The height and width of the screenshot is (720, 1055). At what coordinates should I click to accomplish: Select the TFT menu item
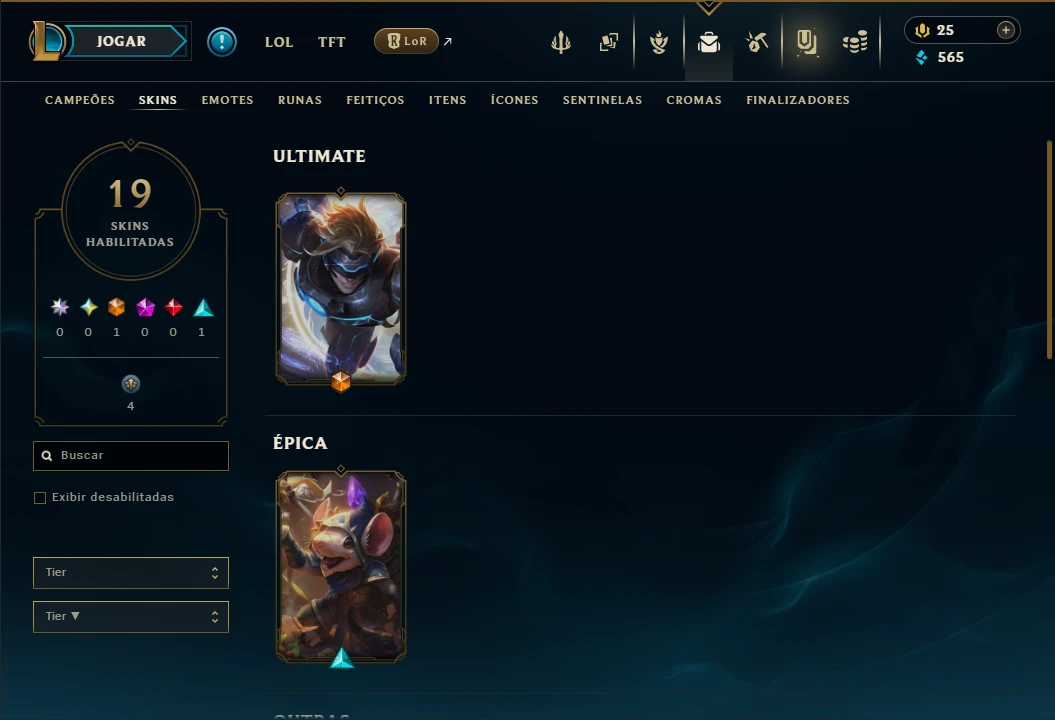pyautogui.click(x=332, y=42)
